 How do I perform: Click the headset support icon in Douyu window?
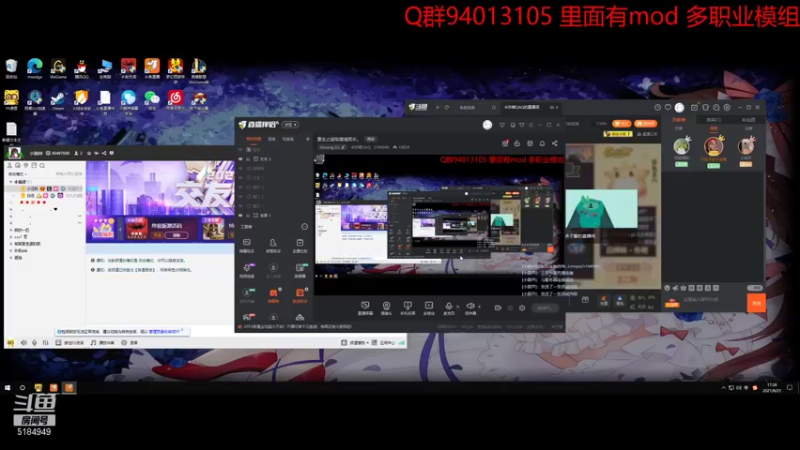click(x=716, y=107)
